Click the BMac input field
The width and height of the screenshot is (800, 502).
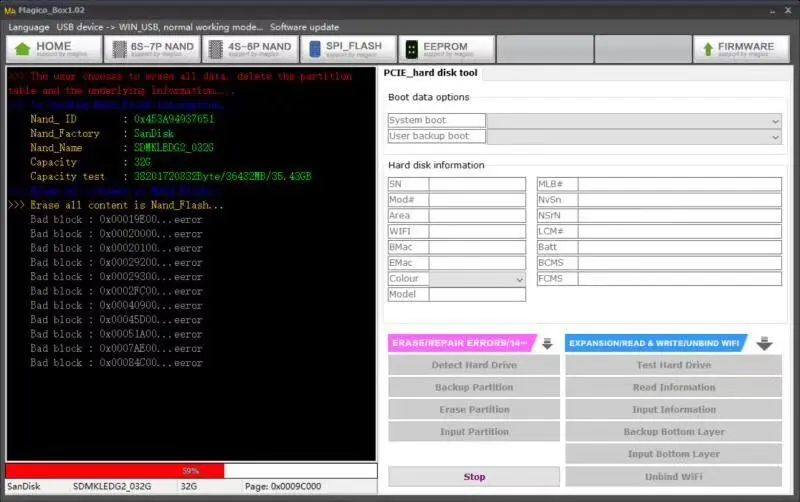477,247
